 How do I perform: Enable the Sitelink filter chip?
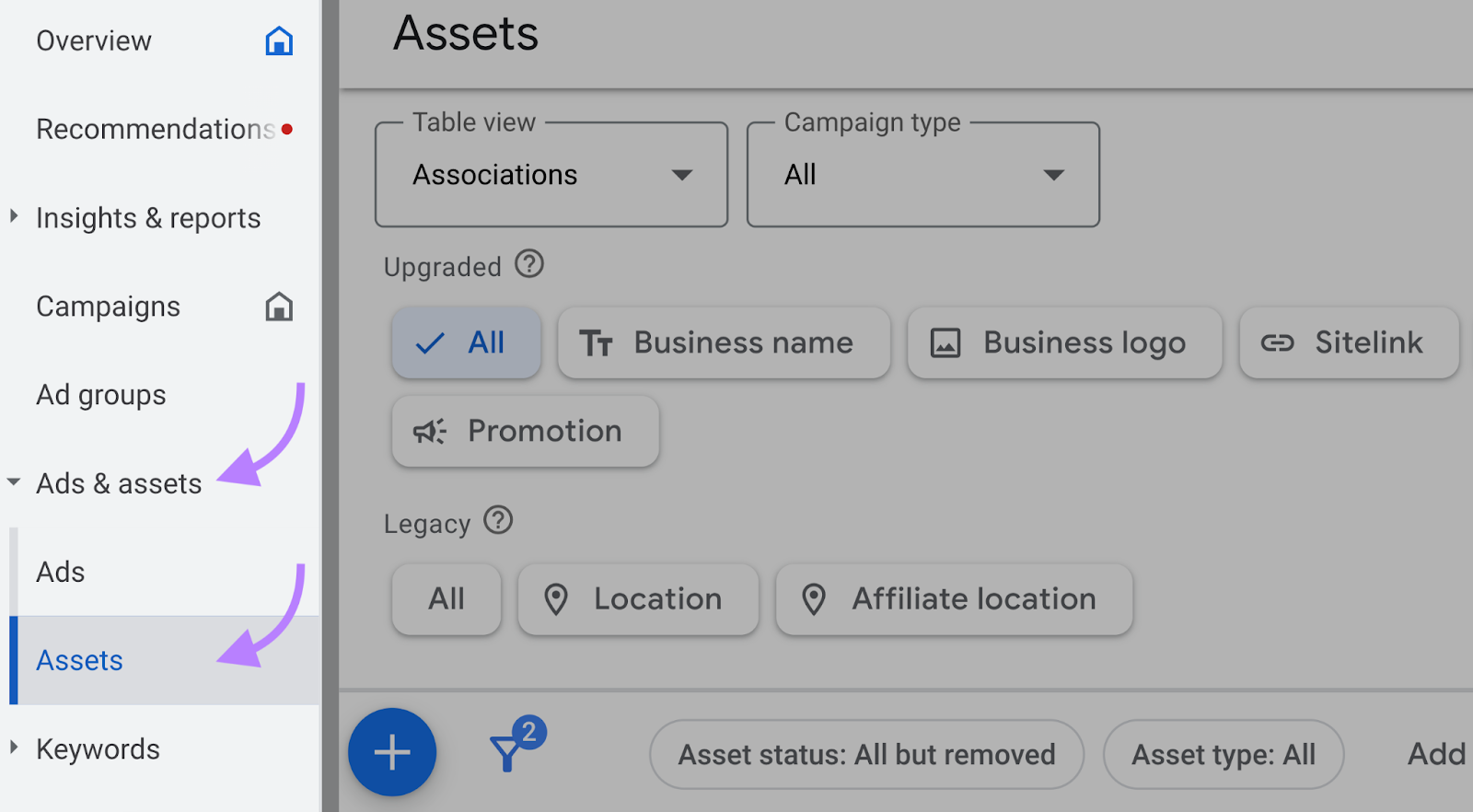click(1349, 343)
